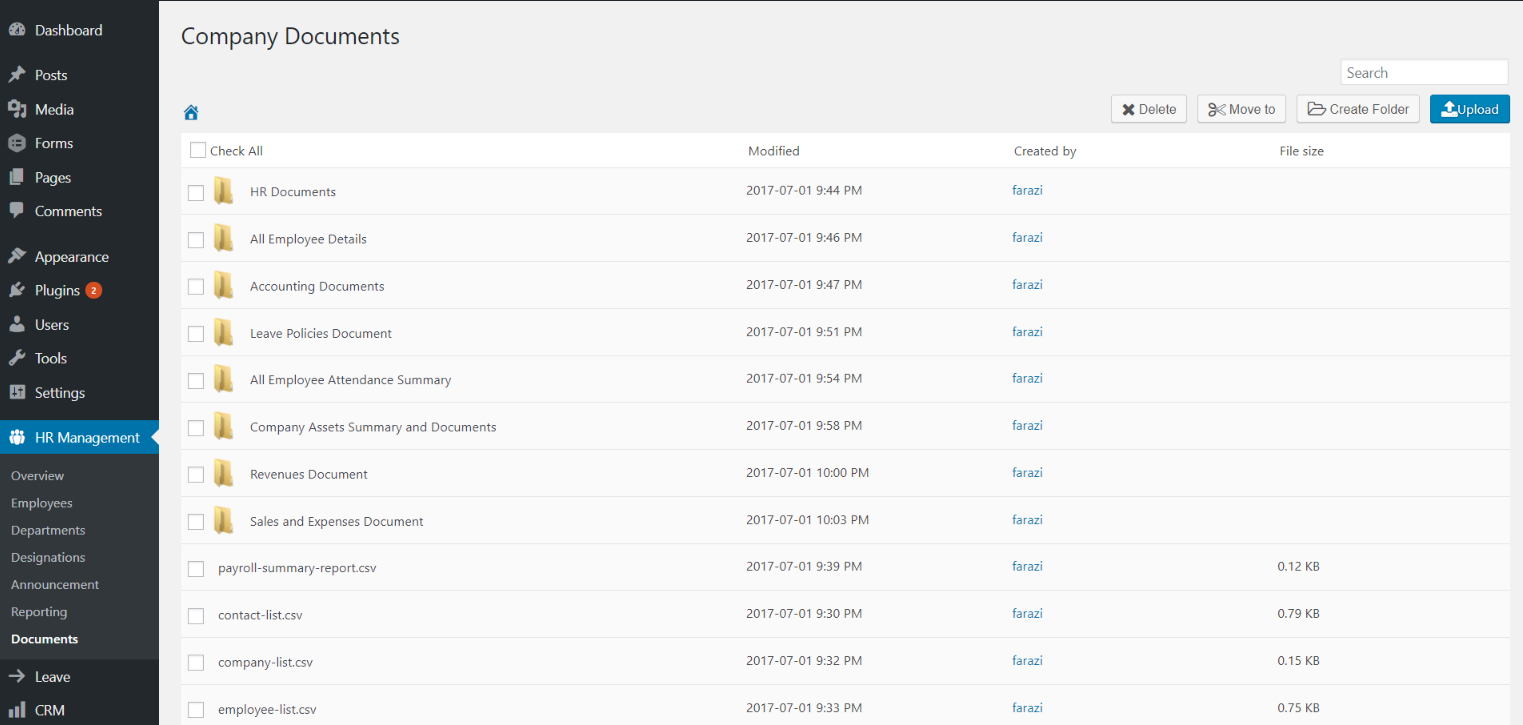Image resolution: width=1523 pixels, height=725 pixels.
Task: Click the Plugins plug icon
Action: [17, 290]
